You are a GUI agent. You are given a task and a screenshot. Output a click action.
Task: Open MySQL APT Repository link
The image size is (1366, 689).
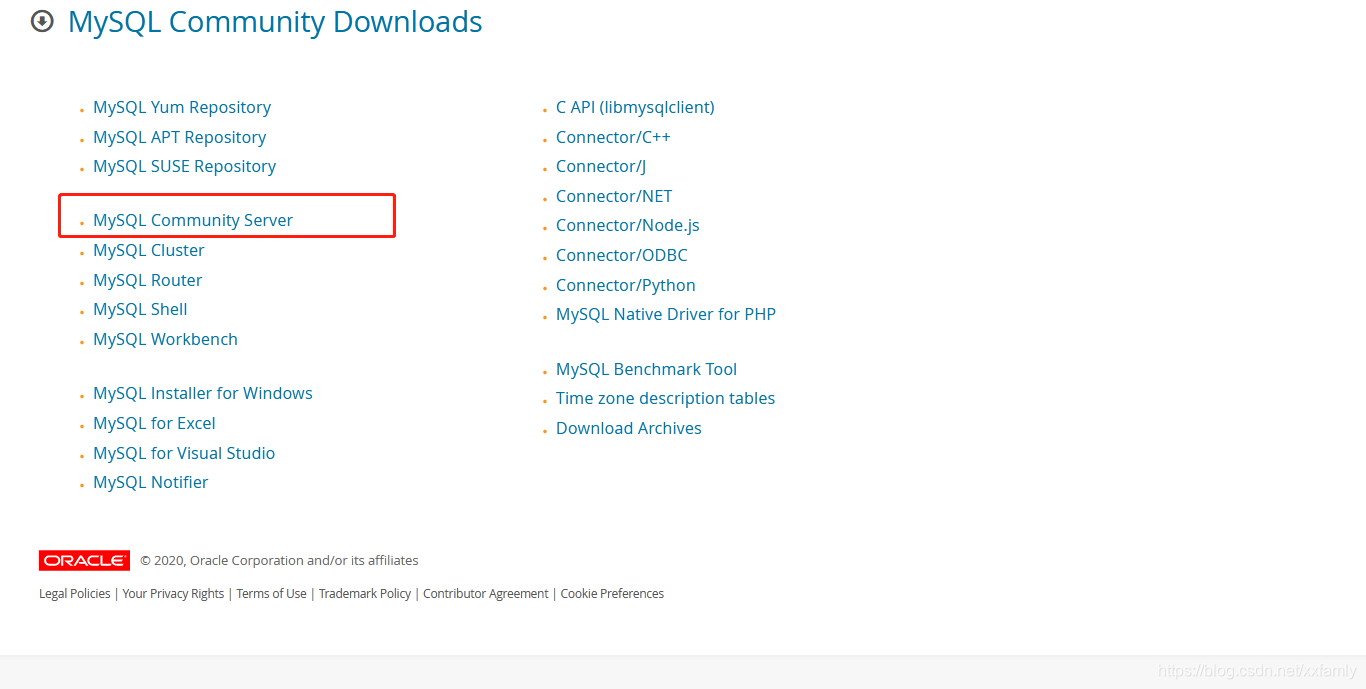[x=180, y=137]
